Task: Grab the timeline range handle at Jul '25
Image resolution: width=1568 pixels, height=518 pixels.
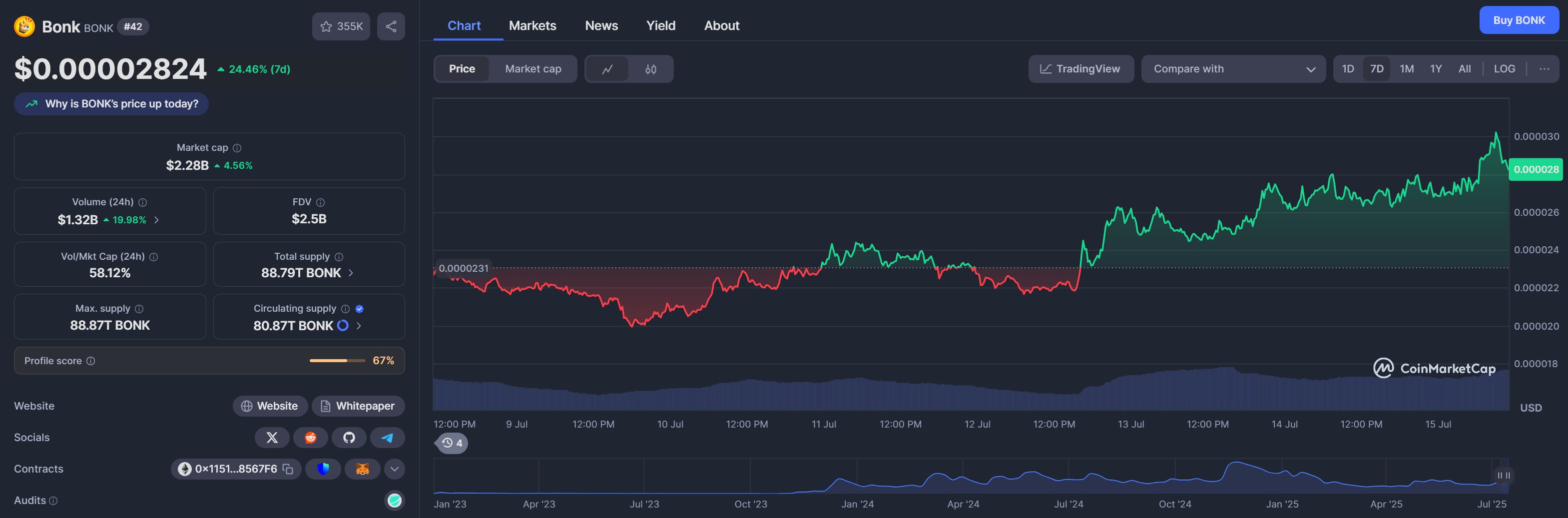Action: click(1504, 476)
